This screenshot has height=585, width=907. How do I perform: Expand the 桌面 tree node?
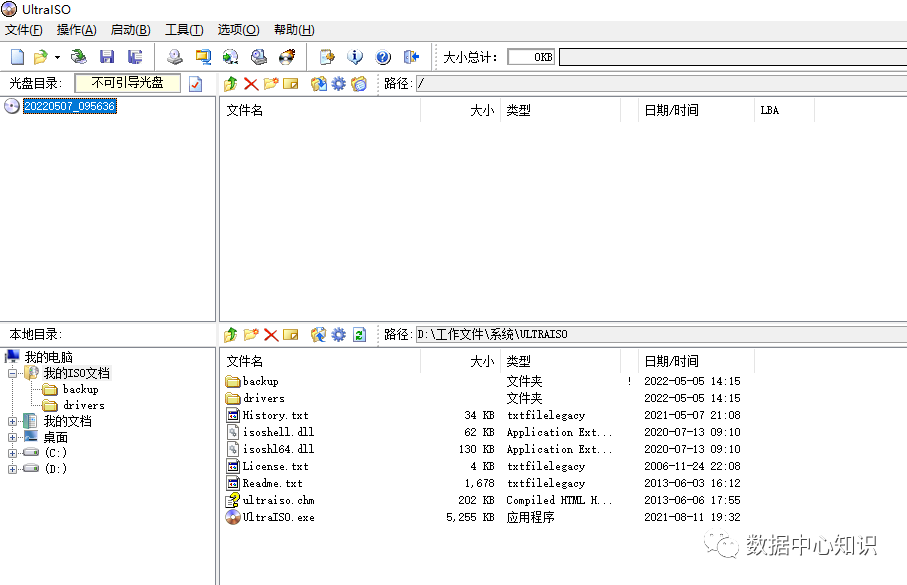12,437
